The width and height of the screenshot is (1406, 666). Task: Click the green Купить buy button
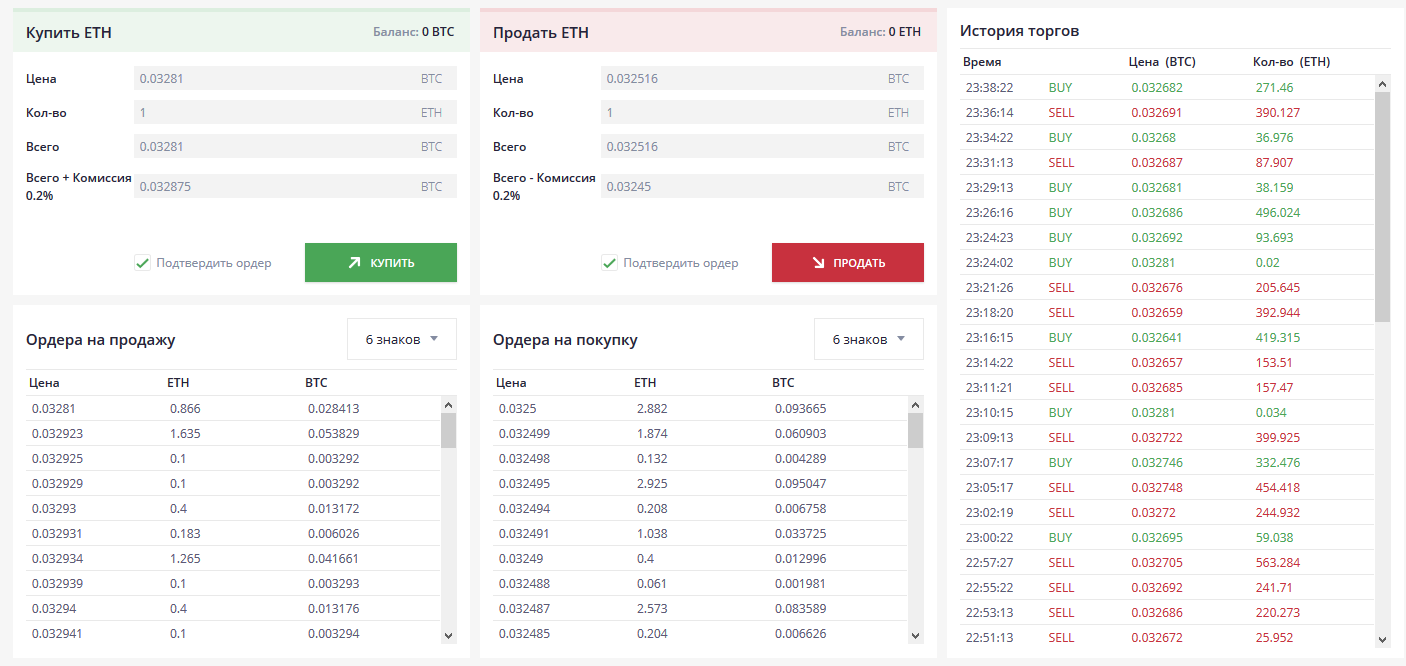point(380,263)
